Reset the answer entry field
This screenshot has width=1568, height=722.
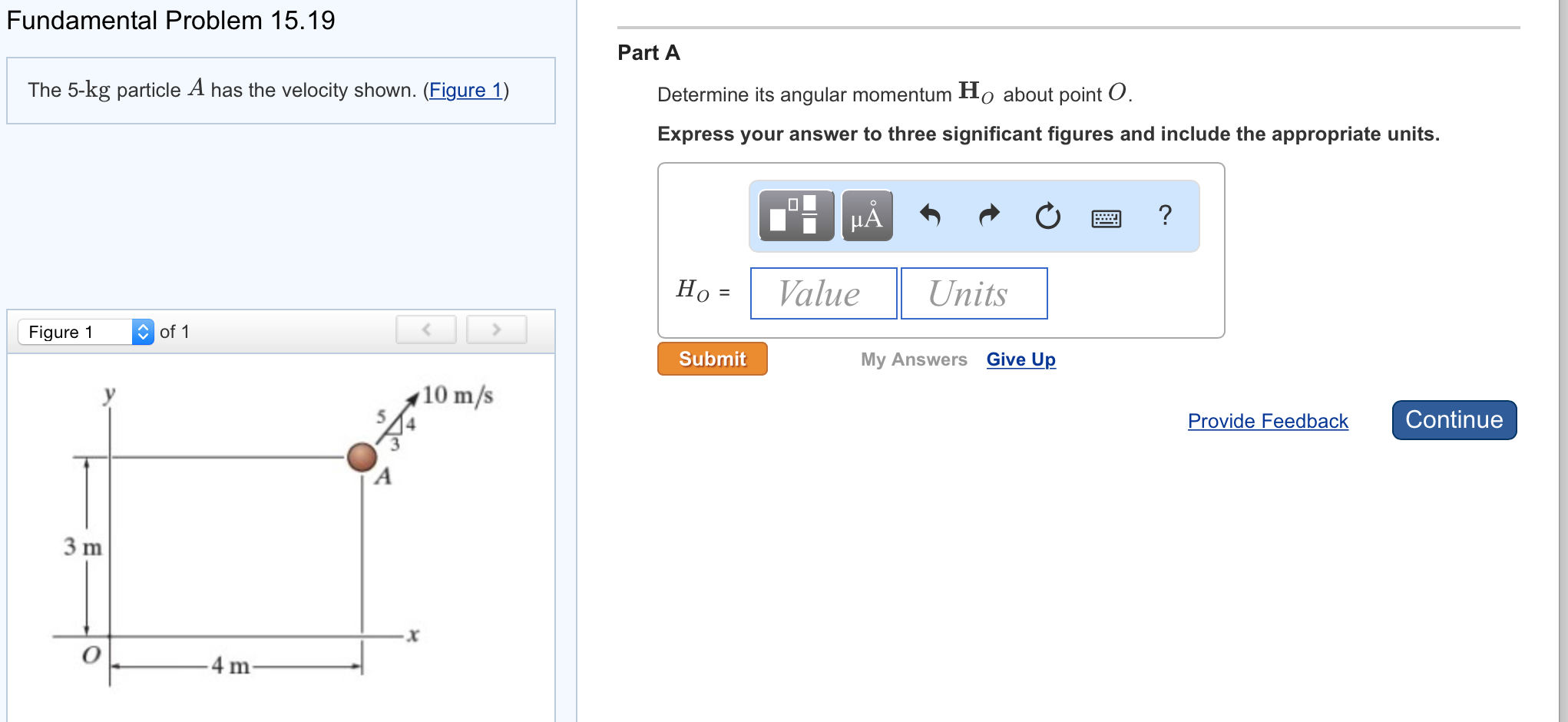1047,217
